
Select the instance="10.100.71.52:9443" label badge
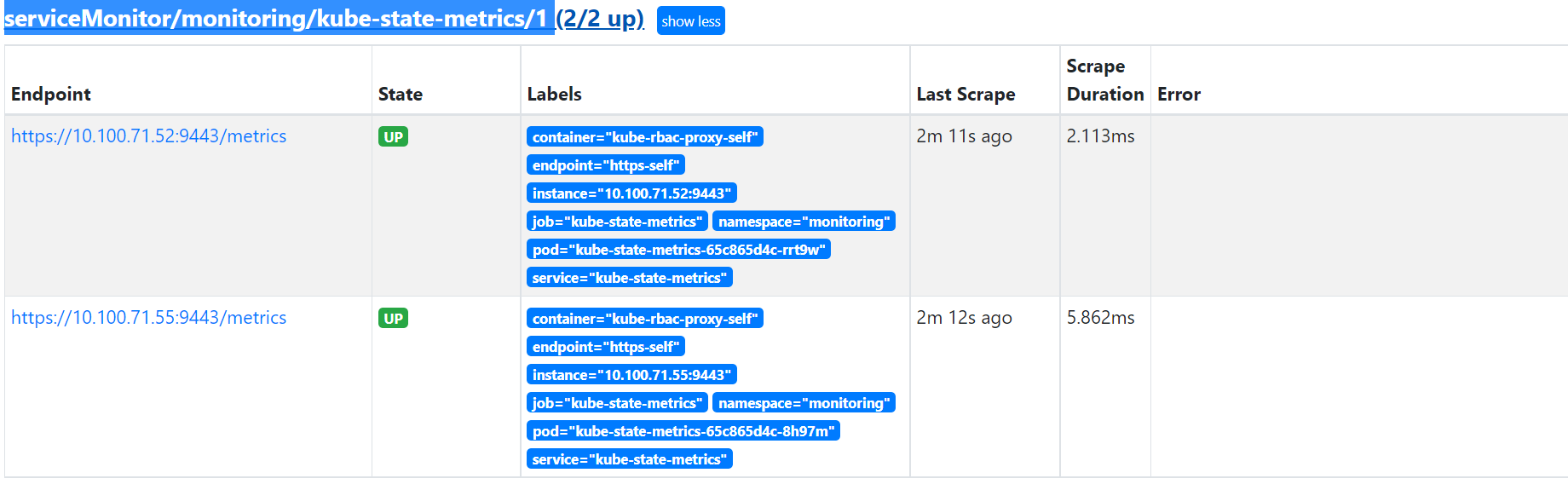pos(631,193)
